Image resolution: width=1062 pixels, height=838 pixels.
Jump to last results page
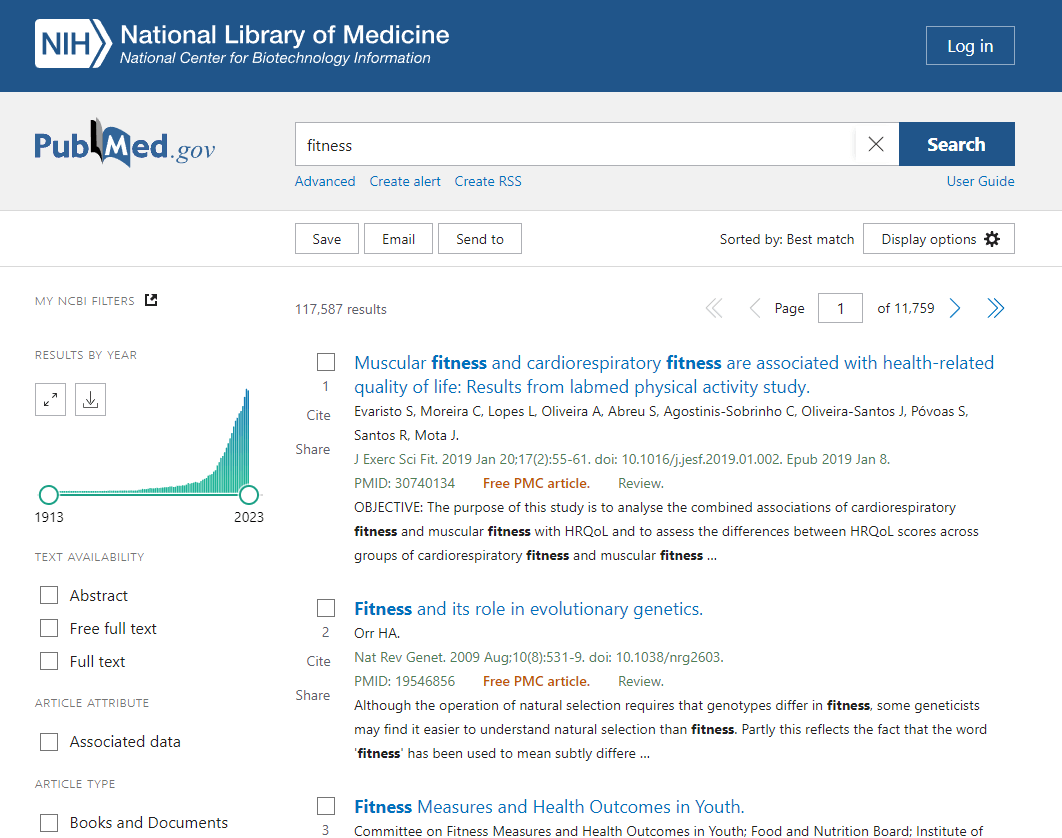(x=996, y=309)
